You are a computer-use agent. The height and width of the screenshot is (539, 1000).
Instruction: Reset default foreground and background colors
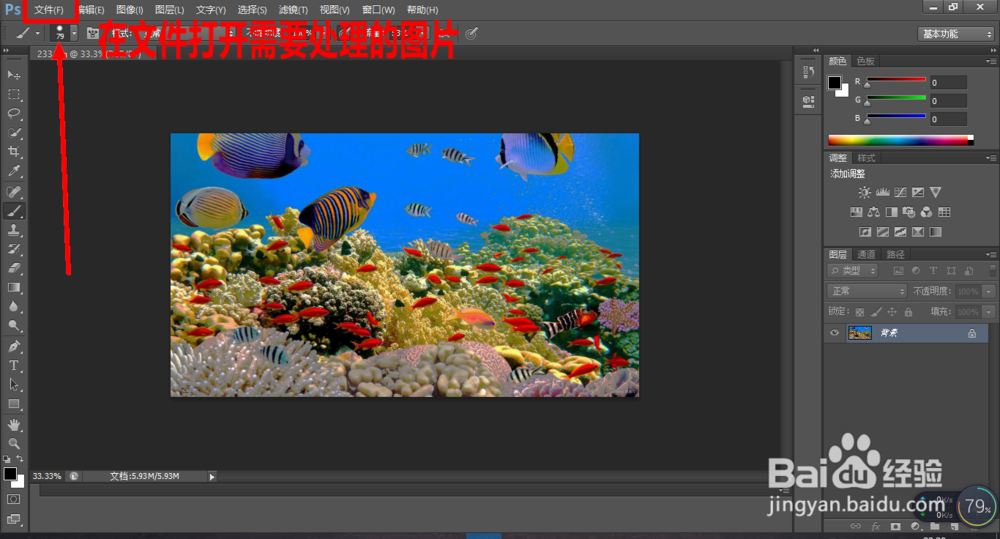pos(6,459)
